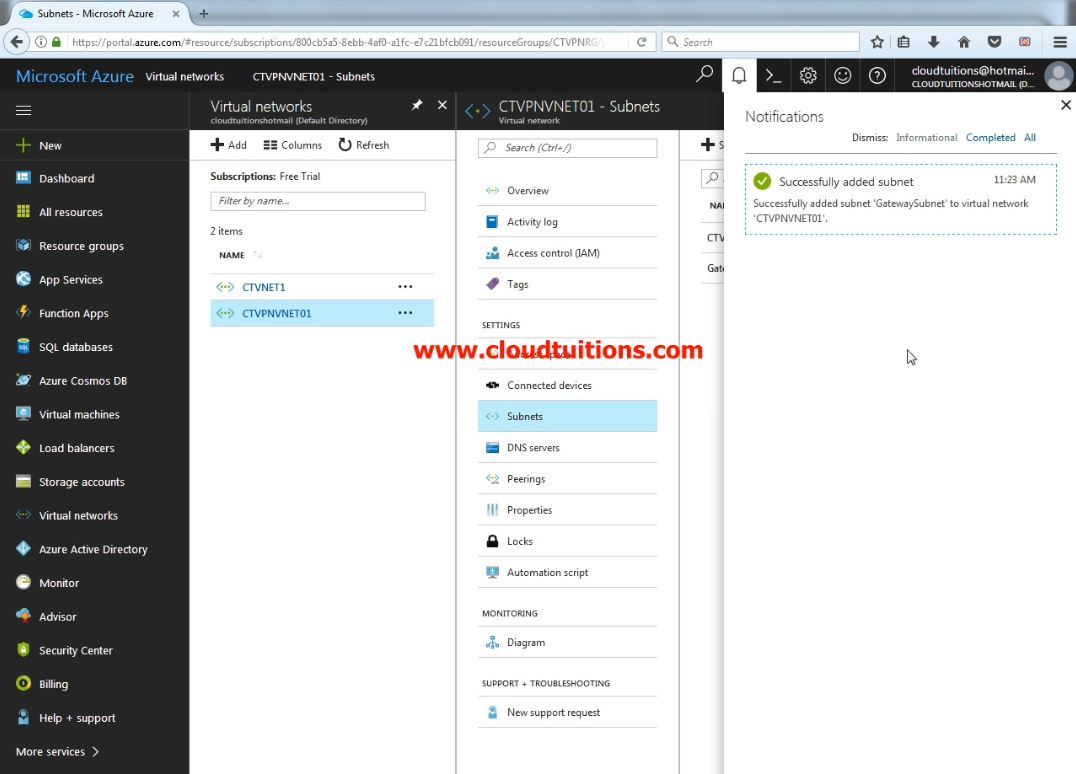Close the Virtual networks blade
1076x774 pixels.
click(x=442, y=105)
